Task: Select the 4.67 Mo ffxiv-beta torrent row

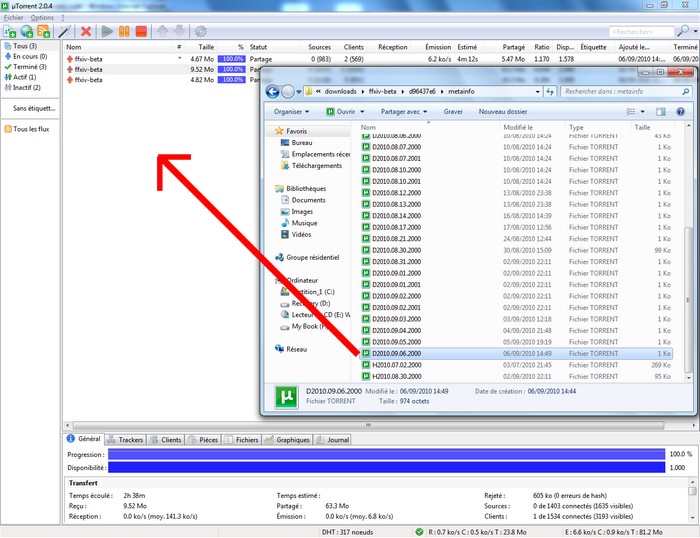Action: click(381, 59)
